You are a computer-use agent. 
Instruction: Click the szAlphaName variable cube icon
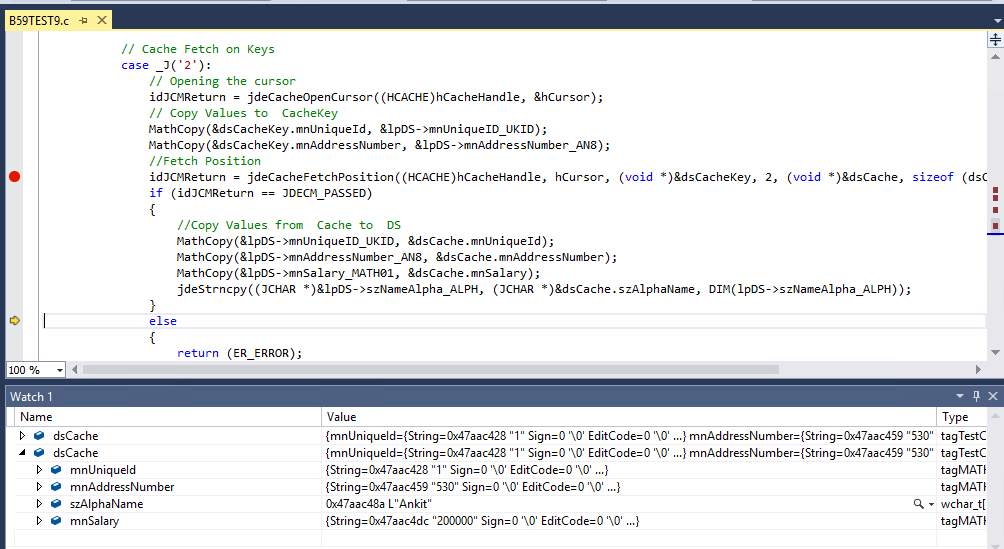tap(56, 504)
